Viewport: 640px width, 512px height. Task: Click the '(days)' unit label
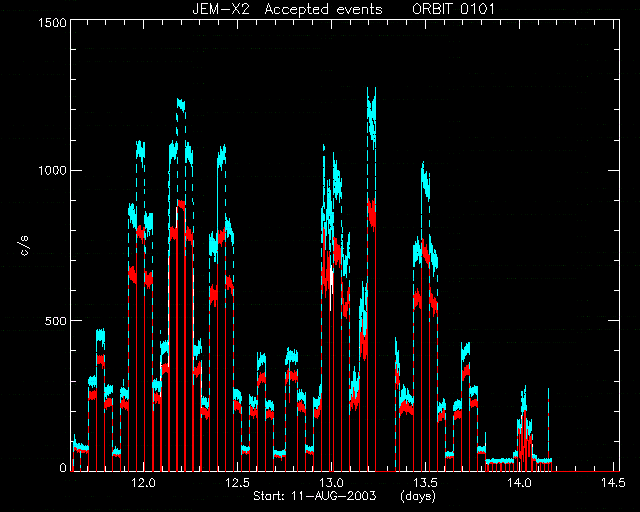[418, 496]
